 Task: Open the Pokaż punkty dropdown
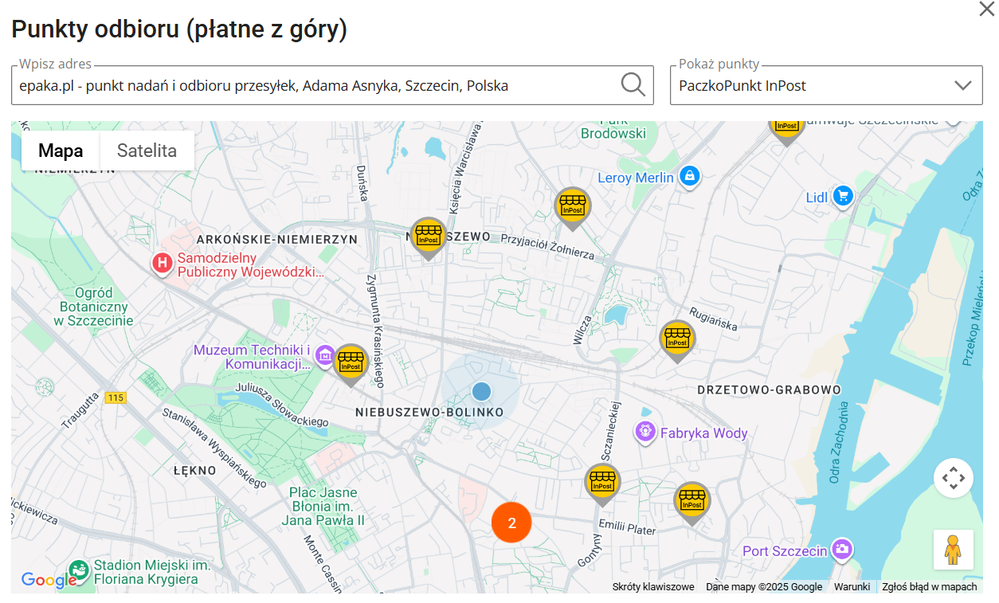[x=826, y=85]
